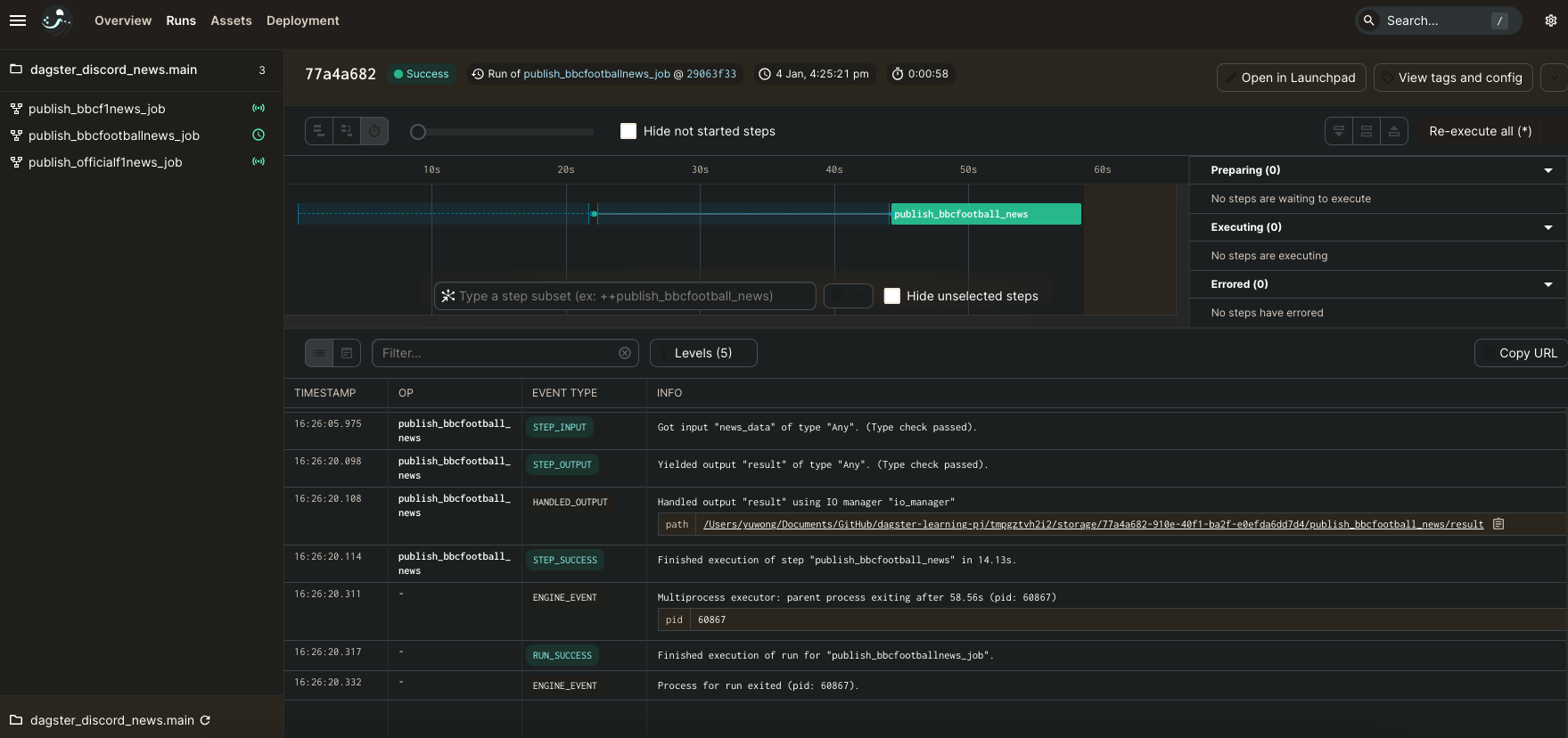Click the history icon before Run of

pyautogui.click(x=478, y=74)
